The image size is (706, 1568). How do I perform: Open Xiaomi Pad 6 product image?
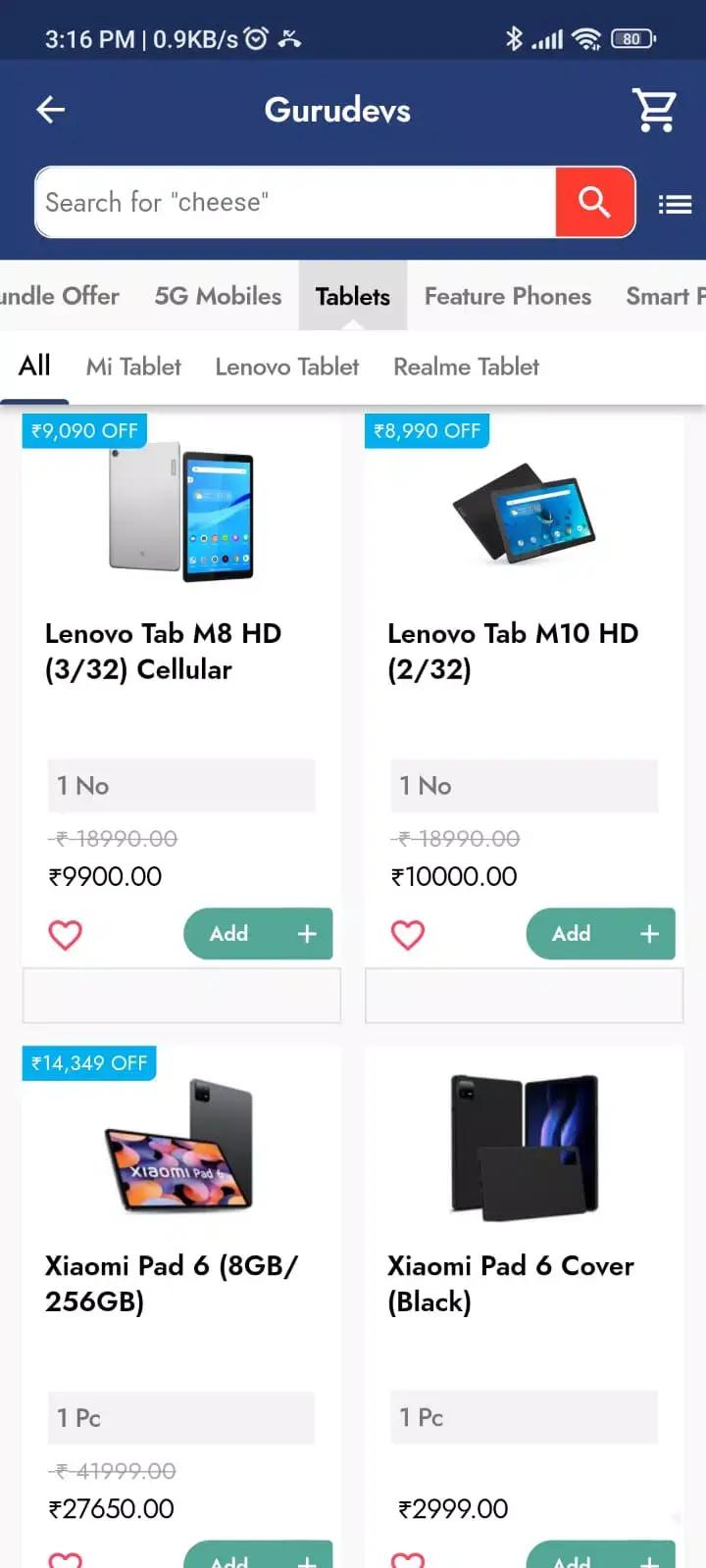click(x=180, y=1147)
